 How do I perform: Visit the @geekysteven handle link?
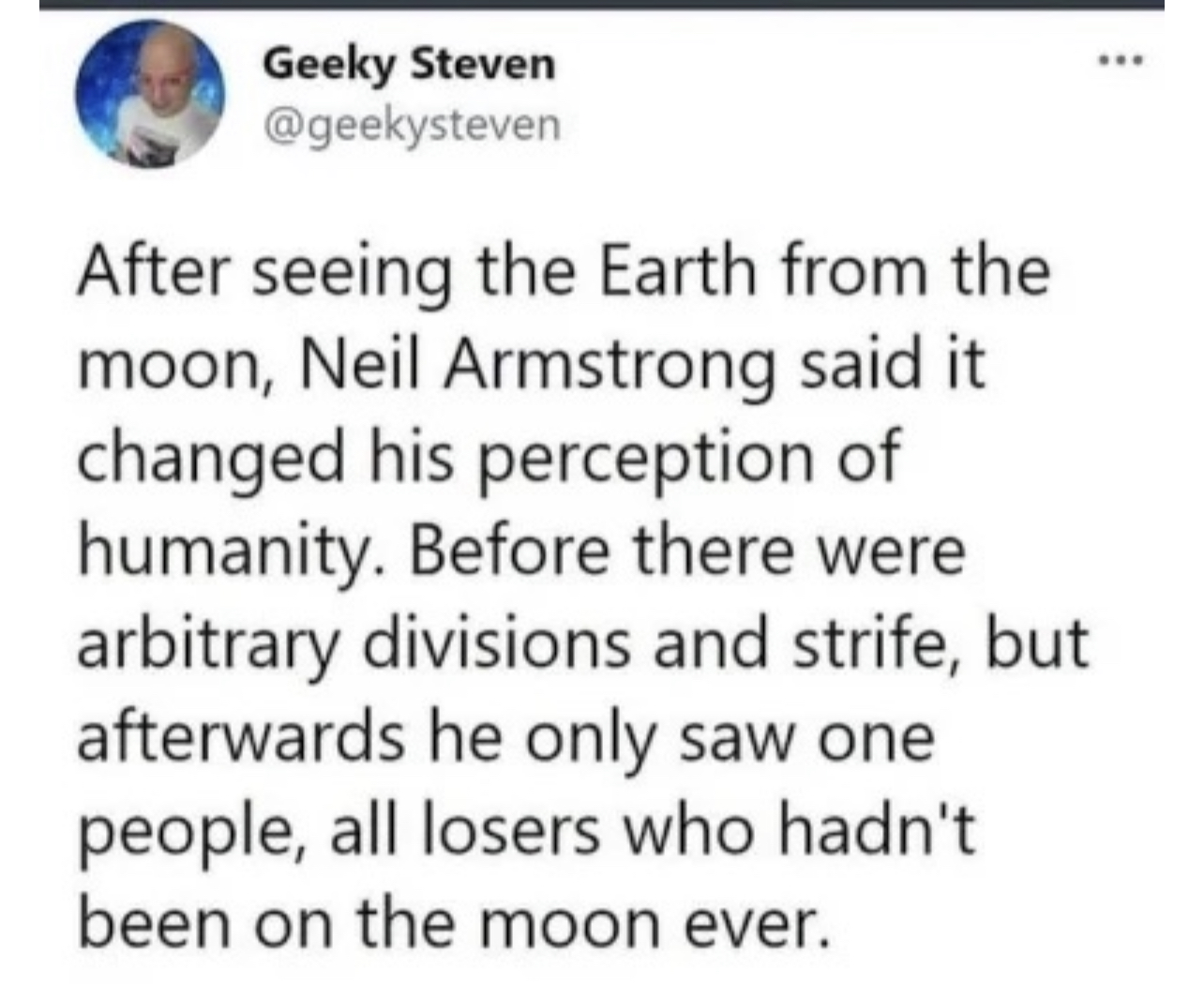click(412, 125)
